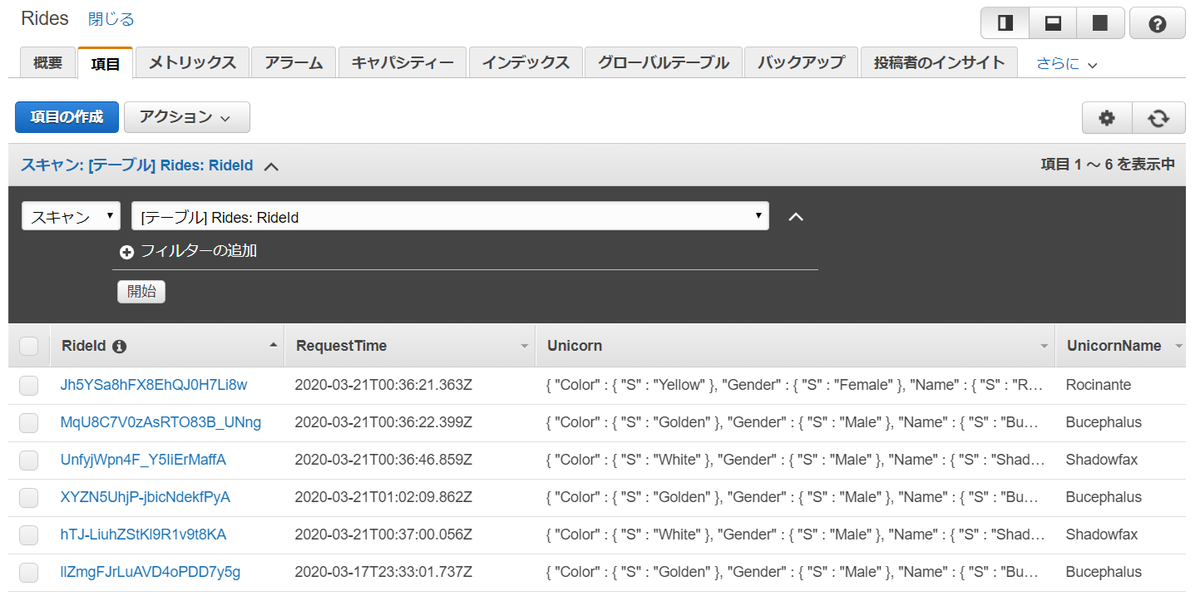The width and height of the screenshot is (1200, 606).
Task: Open the help question mark icon
Action: click(1157, 23)
